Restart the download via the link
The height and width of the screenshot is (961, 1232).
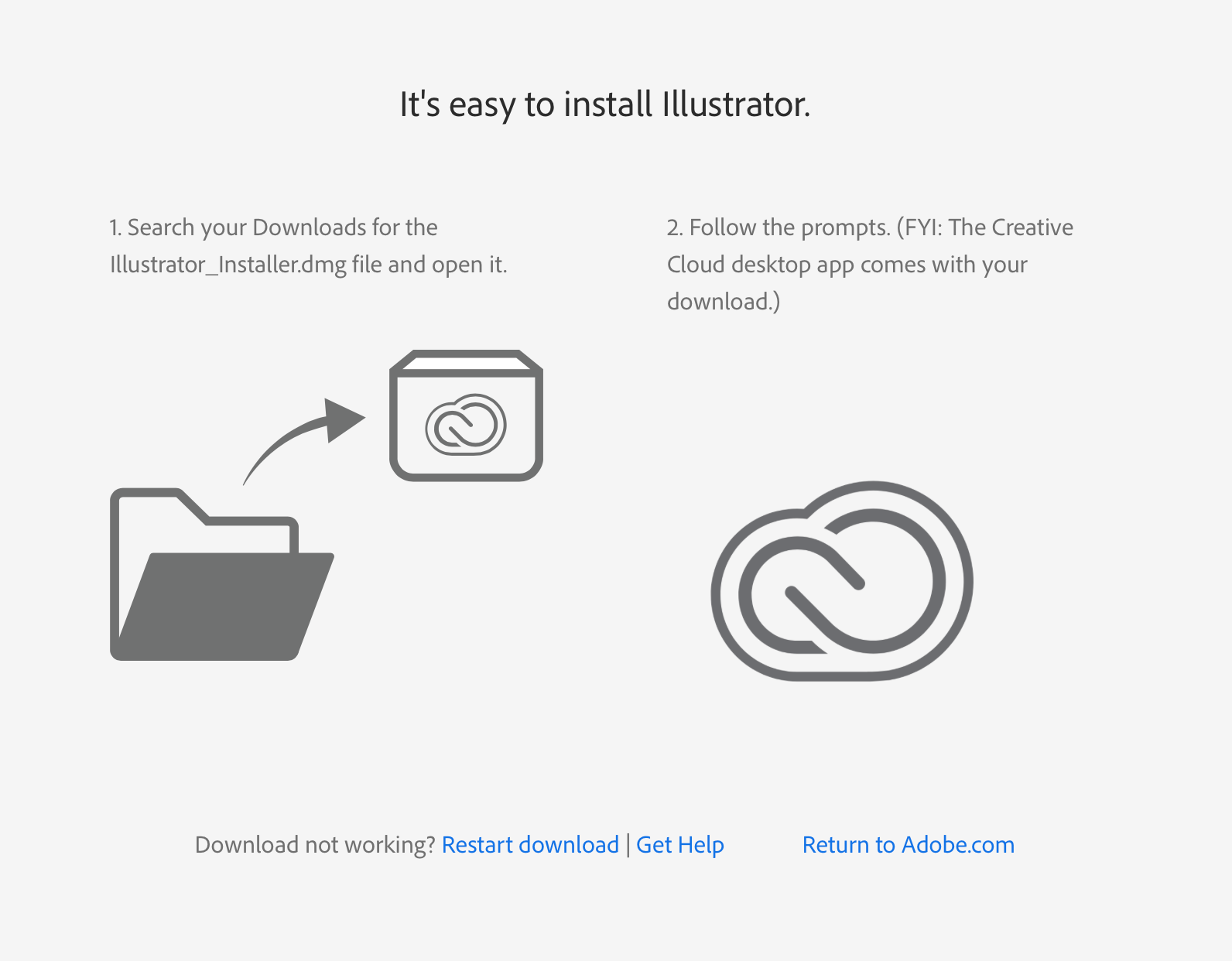pyautogui.click(x=530, y=844)
